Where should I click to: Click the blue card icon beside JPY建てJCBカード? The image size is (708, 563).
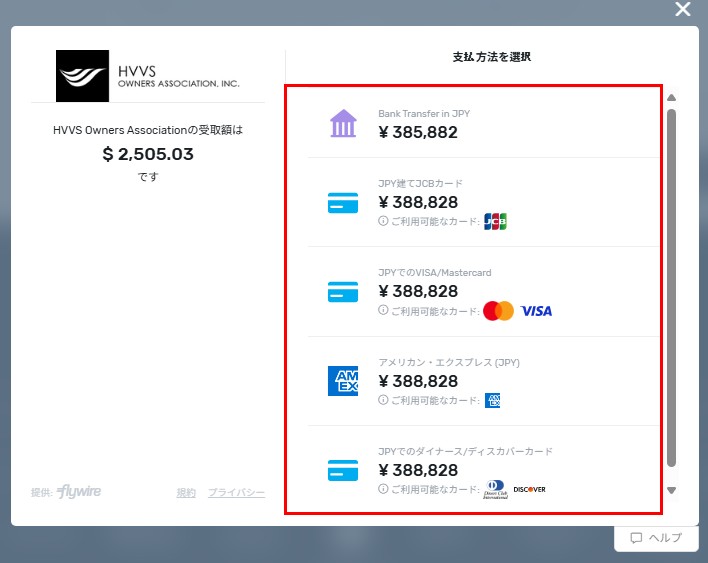point(343,203)
